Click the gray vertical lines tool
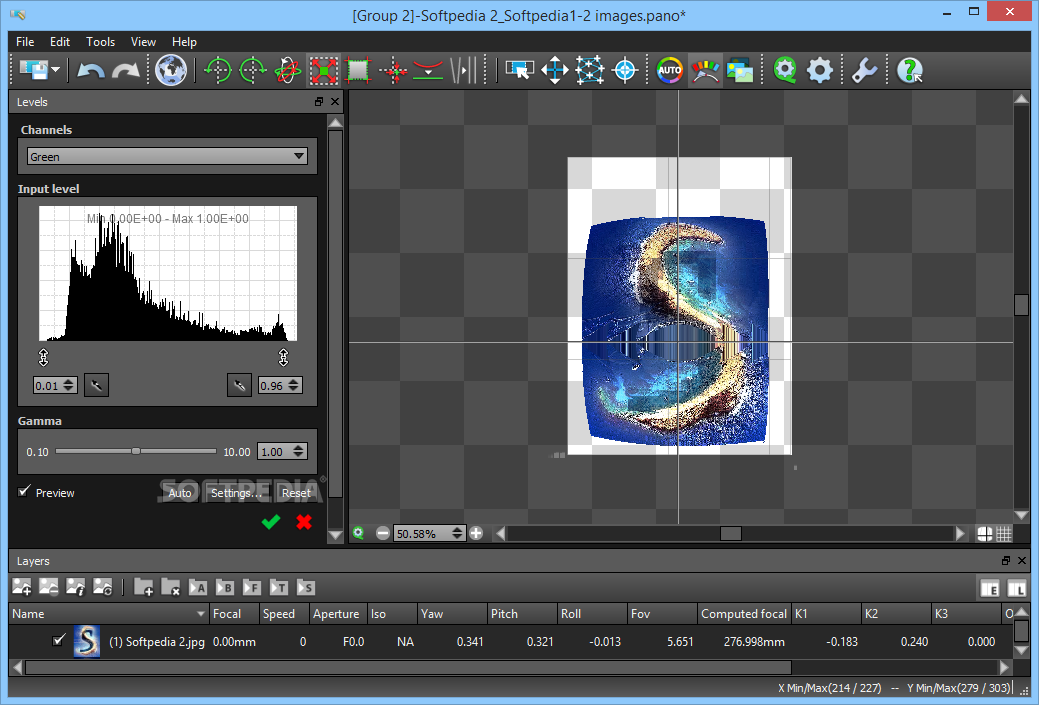Viewport: 1039px width, 705px height. (x=463, y=70)
